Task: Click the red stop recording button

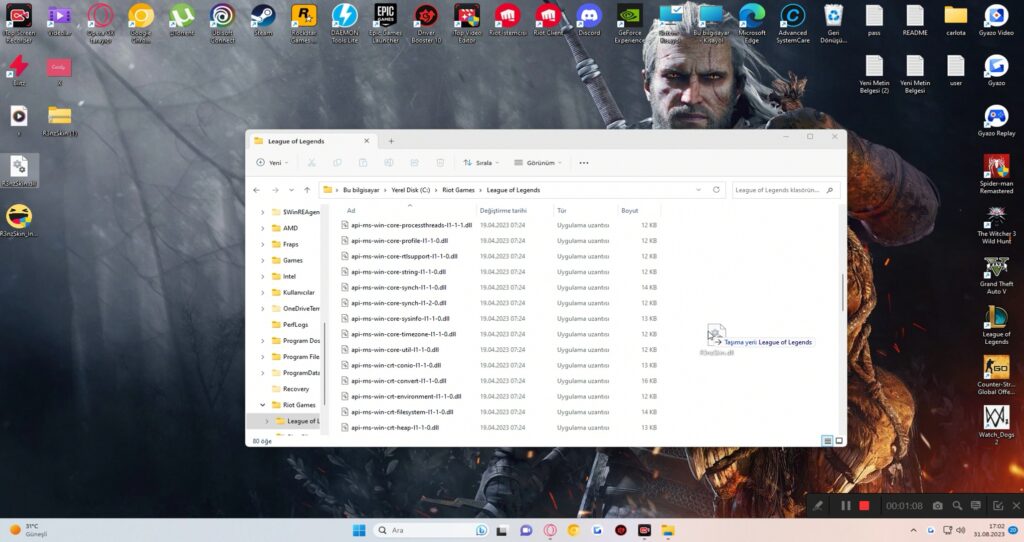Action: 864,505
